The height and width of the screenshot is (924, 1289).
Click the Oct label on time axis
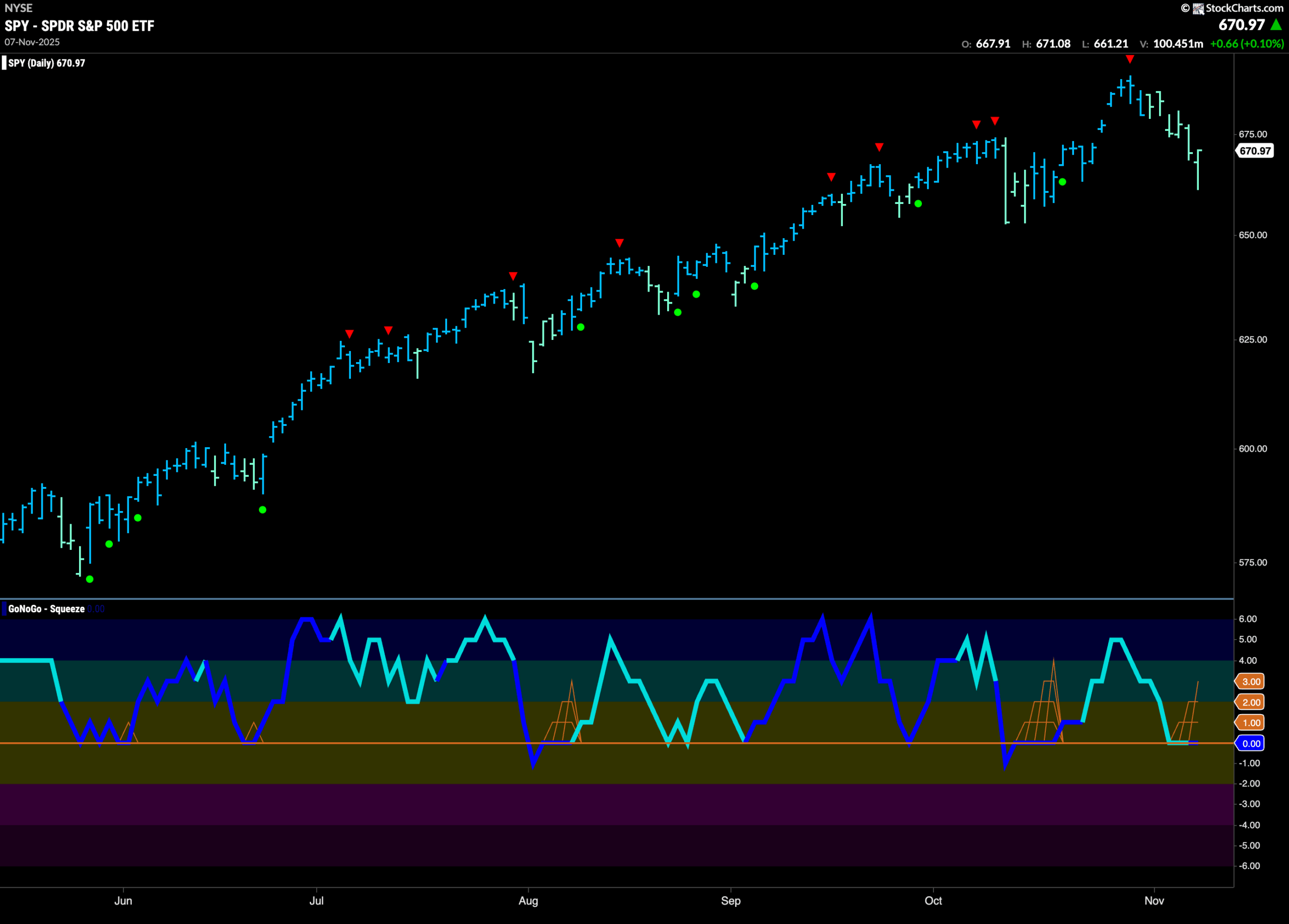[933, 901]
